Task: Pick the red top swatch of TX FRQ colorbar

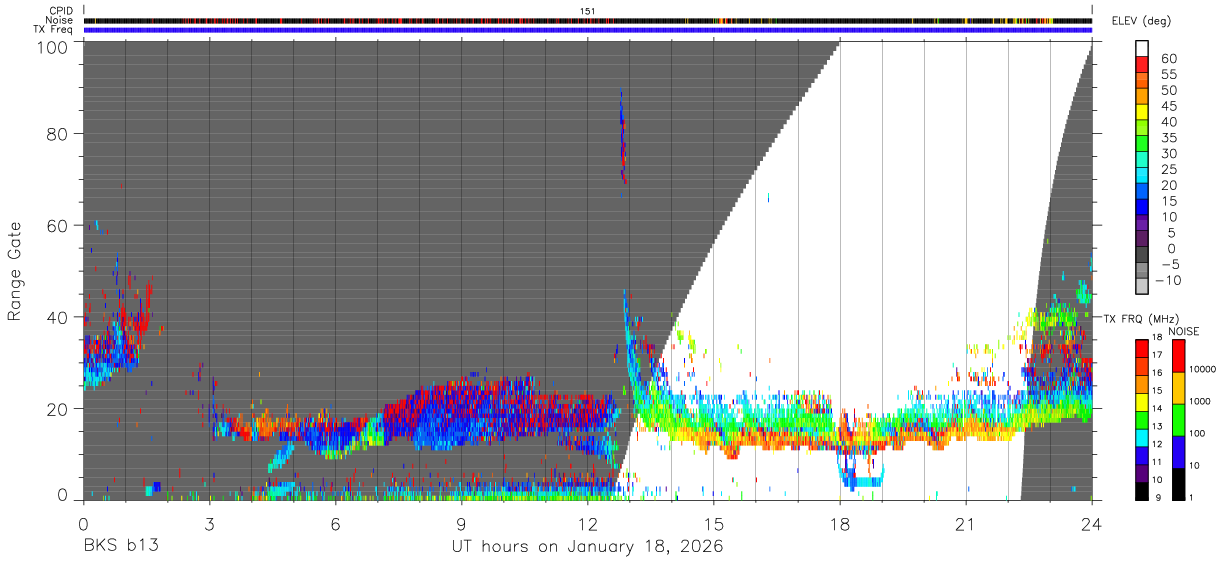Action: (x=1142, y=346)
